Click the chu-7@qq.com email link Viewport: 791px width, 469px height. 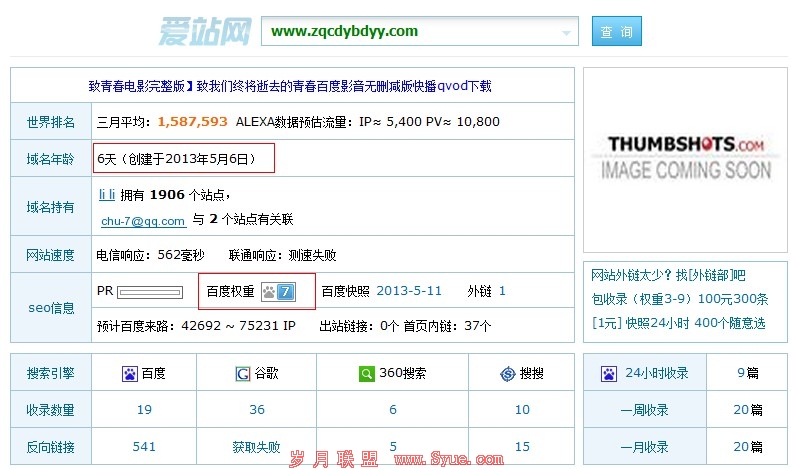[143, 221]
